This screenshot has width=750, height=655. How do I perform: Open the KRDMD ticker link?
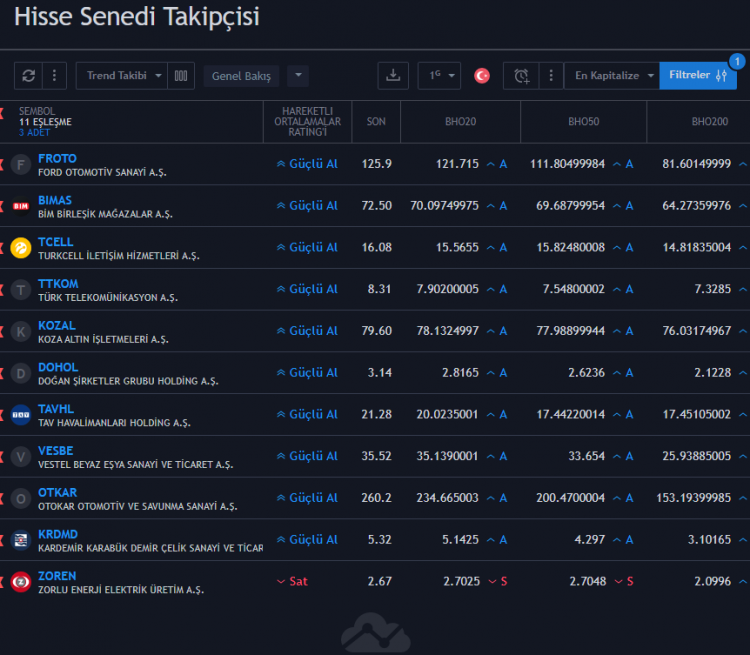point(58,534)
